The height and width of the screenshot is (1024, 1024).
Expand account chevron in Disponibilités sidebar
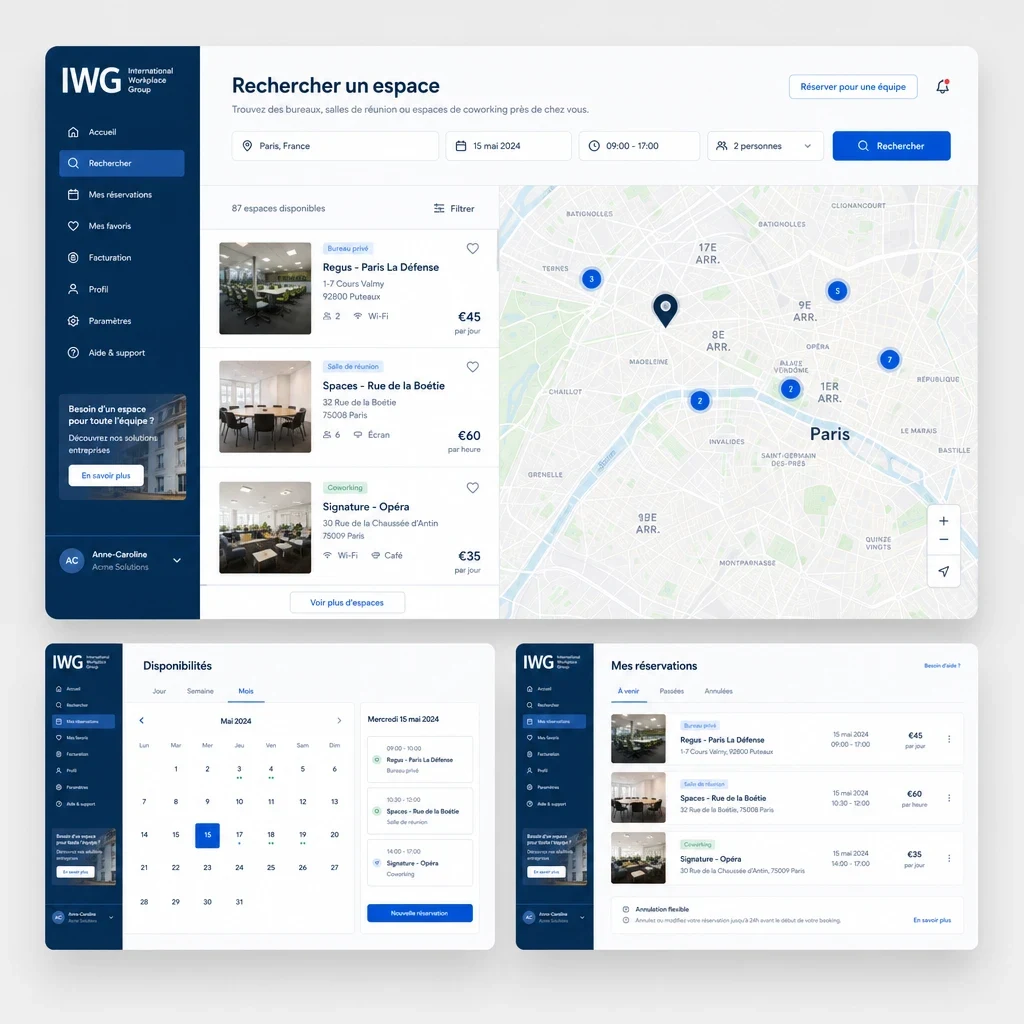111,917
